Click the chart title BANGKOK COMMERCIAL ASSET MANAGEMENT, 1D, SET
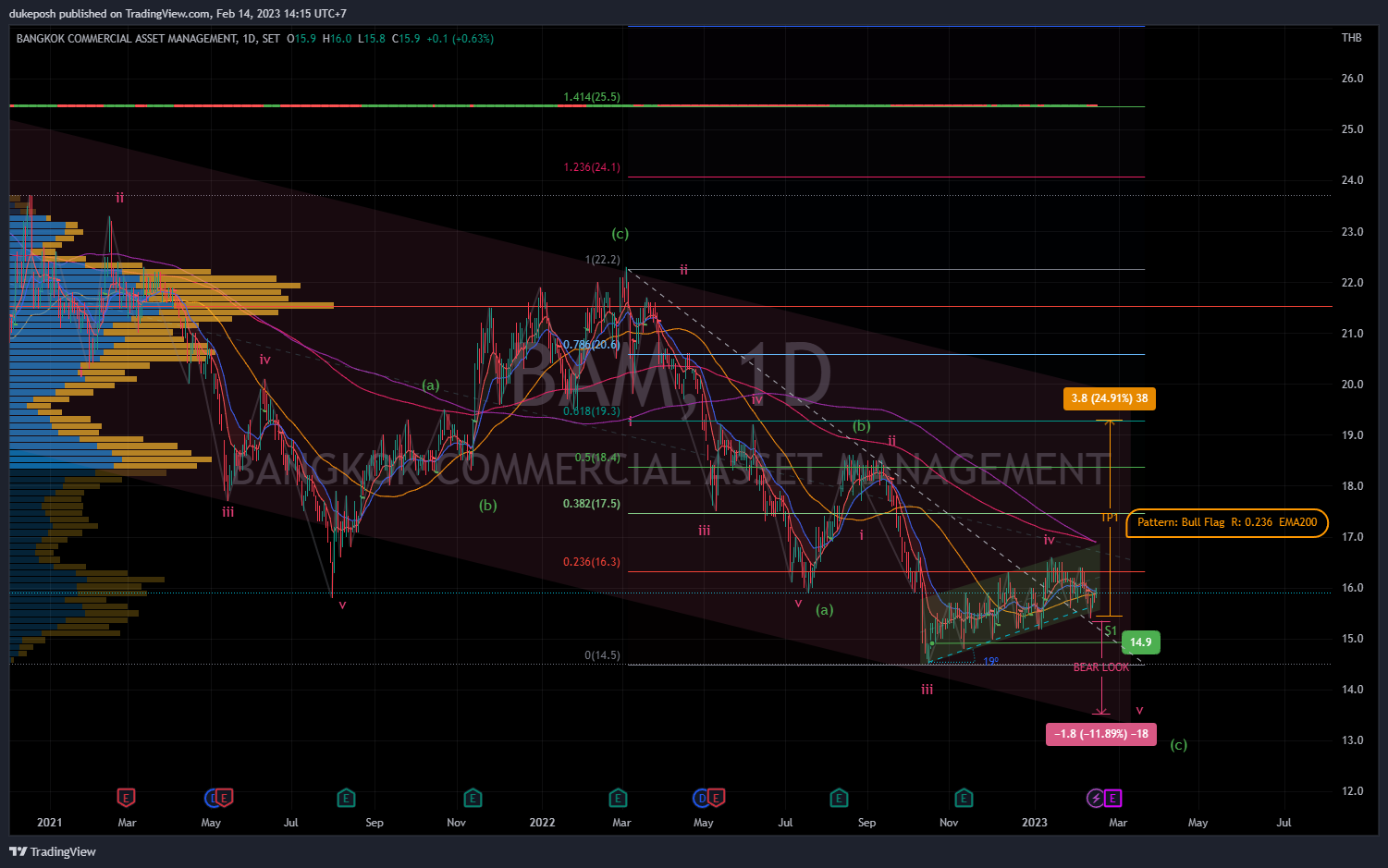 pyautogui.click(x=148, y=39)
